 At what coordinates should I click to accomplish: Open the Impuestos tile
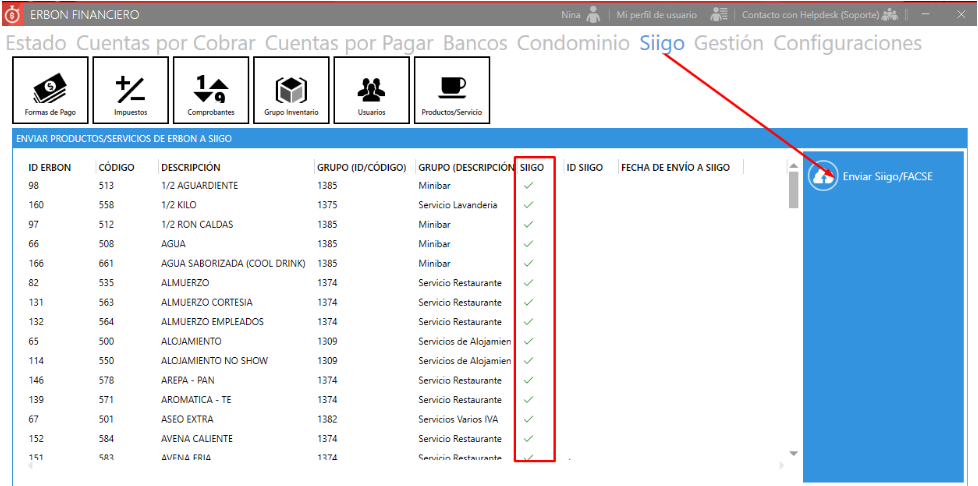pyautogui.click(x=130, y=91)
